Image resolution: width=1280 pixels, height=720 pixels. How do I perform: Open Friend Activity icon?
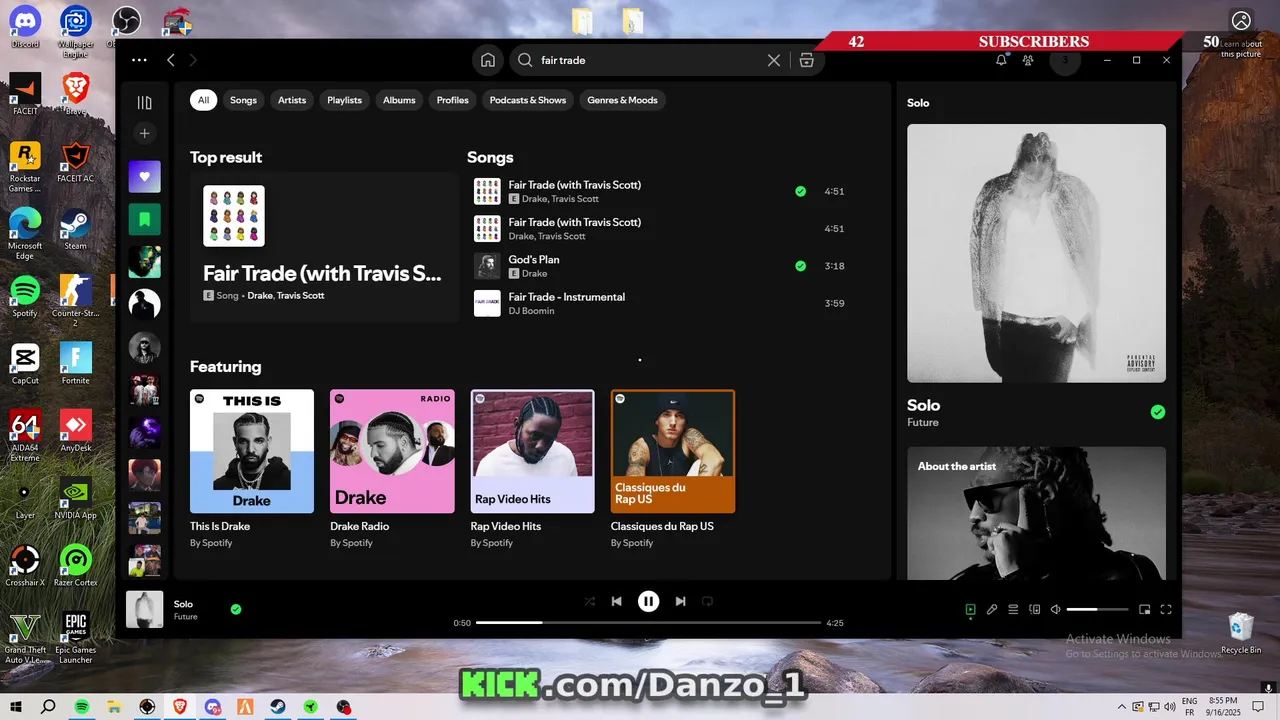[x=1028, y=60]
